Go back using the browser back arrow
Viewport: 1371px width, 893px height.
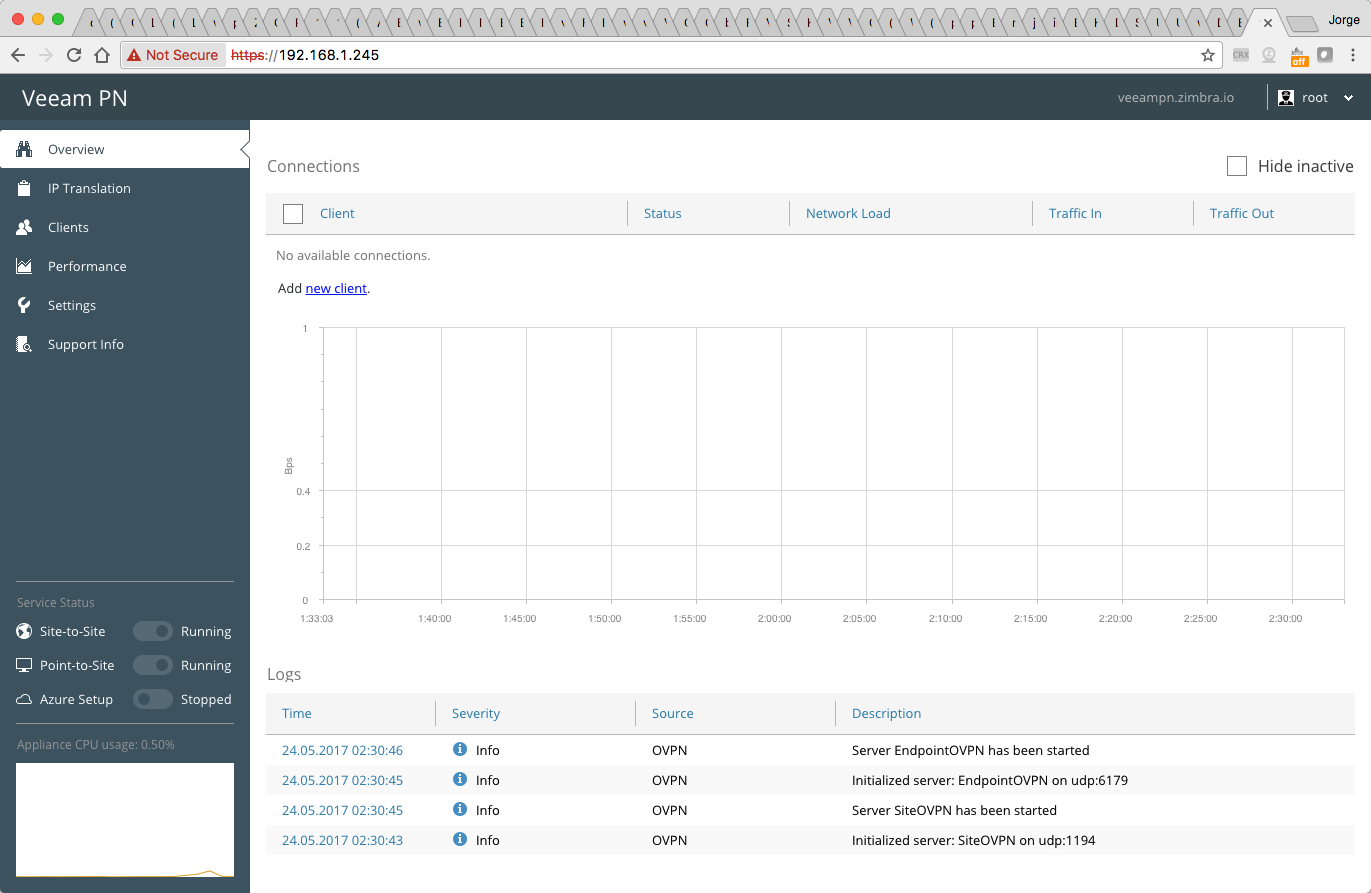(x=18, y=55)
